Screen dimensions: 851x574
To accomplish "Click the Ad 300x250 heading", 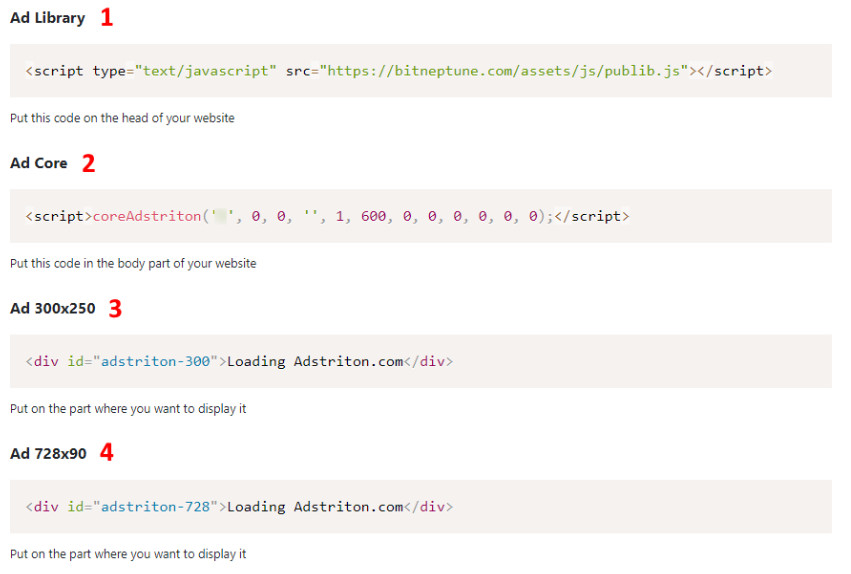I will tap(53, 308).
